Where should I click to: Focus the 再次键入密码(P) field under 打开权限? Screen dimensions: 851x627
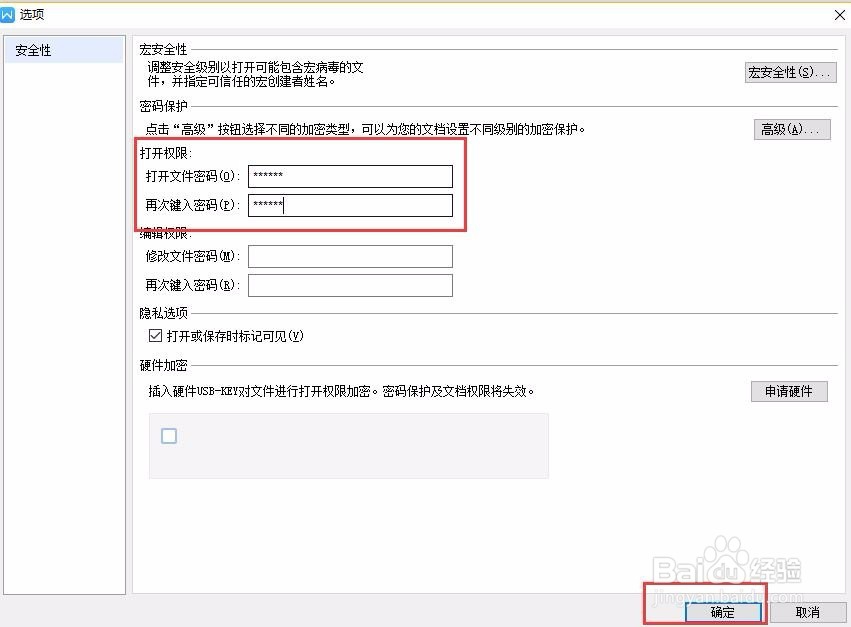(350, 206)
